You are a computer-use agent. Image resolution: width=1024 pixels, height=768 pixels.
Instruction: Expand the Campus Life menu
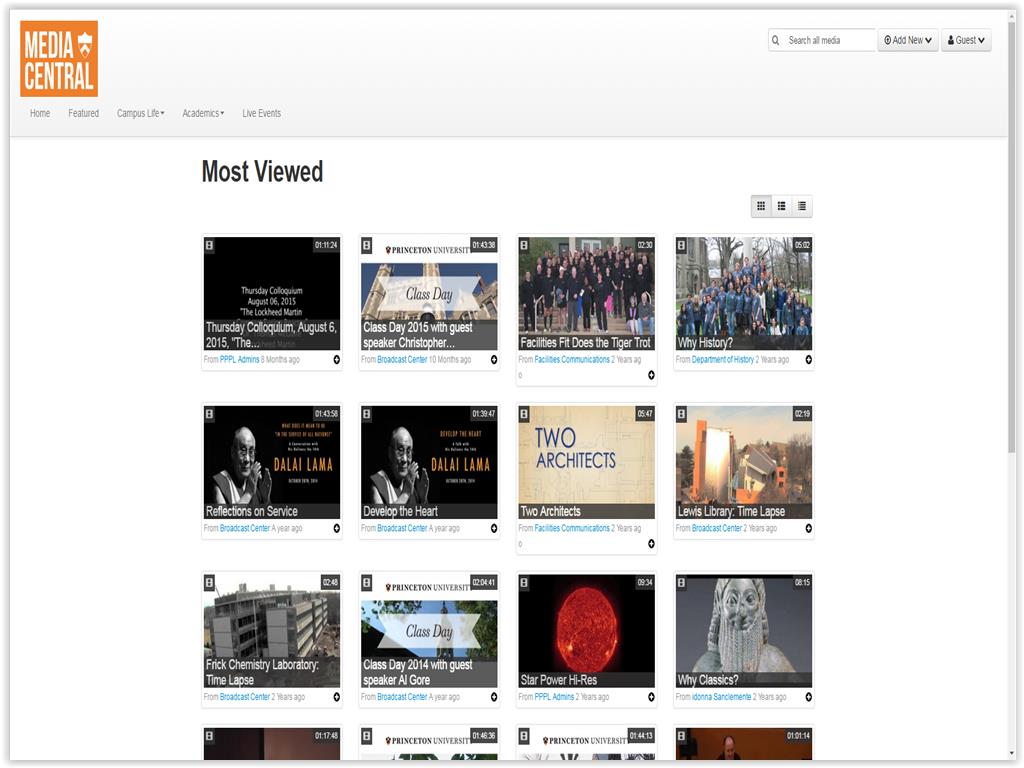click(x=140, y=114)
